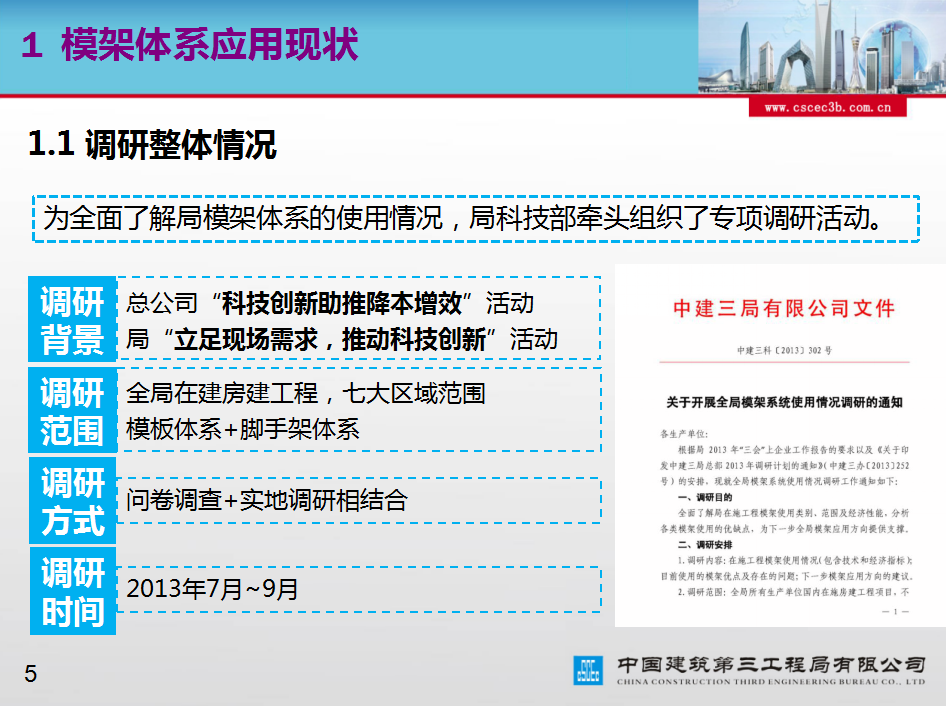Click the salutation "各生产单位:" in the document
The image size is (946, 706).
684,434
